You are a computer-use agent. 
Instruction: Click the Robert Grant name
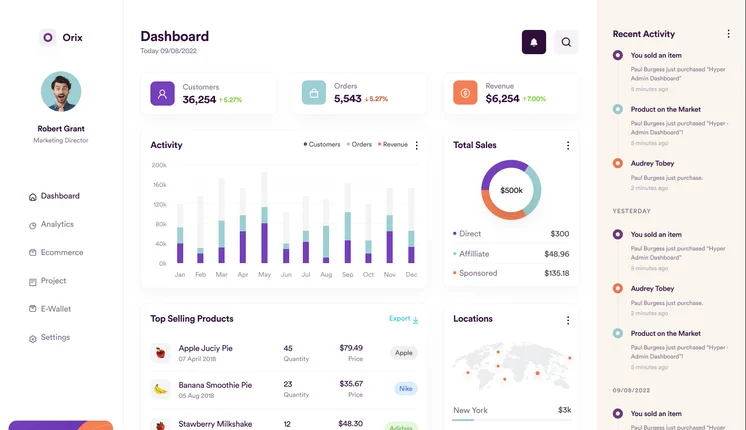61,128
